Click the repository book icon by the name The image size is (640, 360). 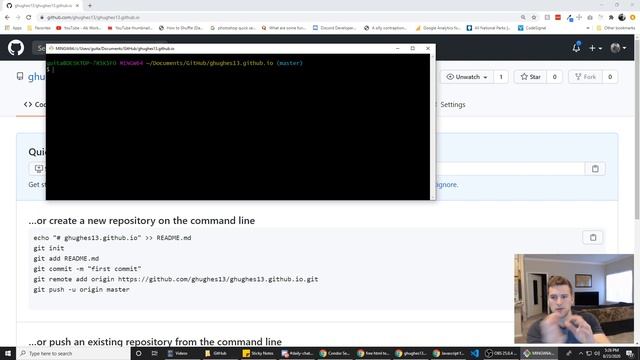pos(20,76)
